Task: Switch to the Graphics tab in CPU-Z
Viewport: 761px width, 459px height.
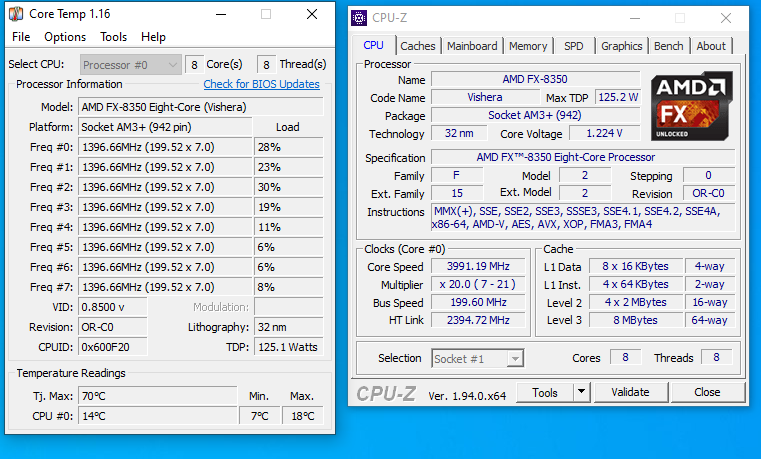Action: [x=622, y=46]
